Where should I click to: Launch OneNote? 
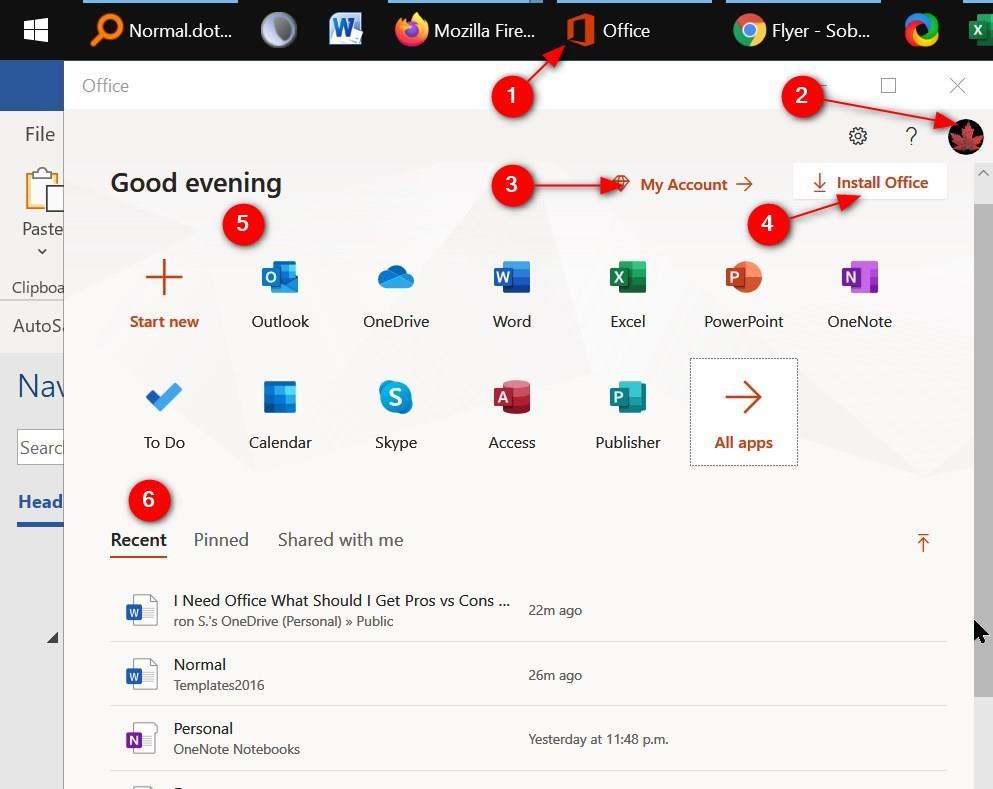(x=859, y=295)
